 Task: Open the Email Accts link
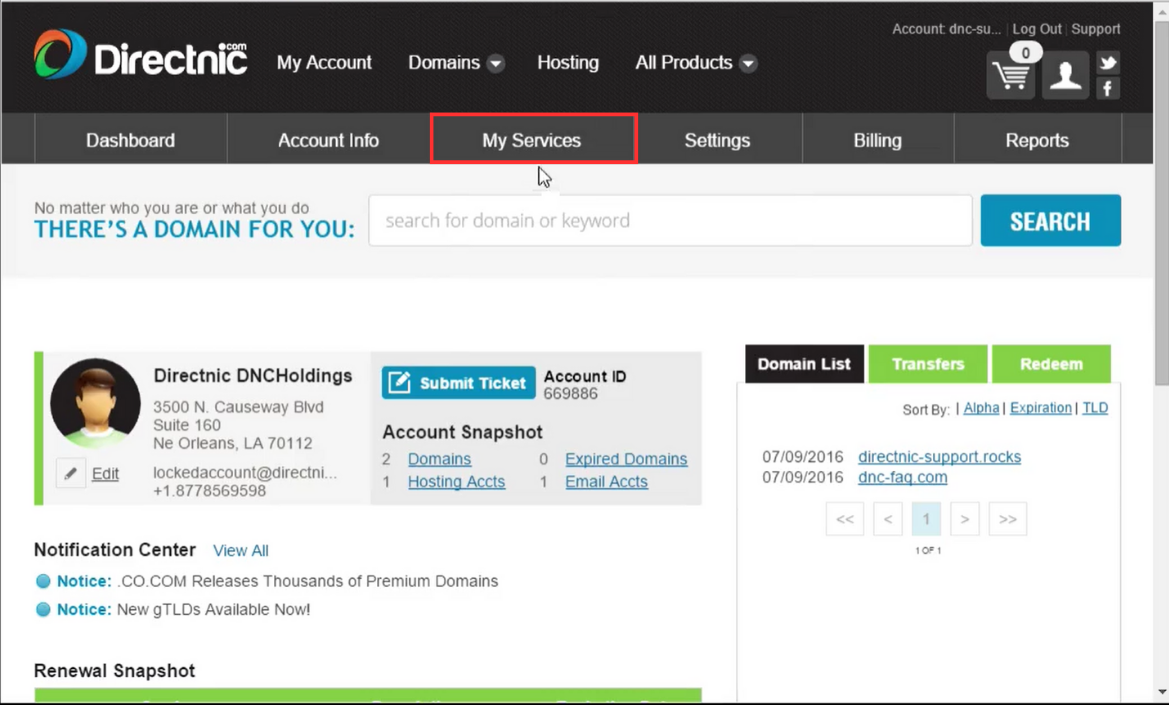pyautogui.click(x=607, y=481)
